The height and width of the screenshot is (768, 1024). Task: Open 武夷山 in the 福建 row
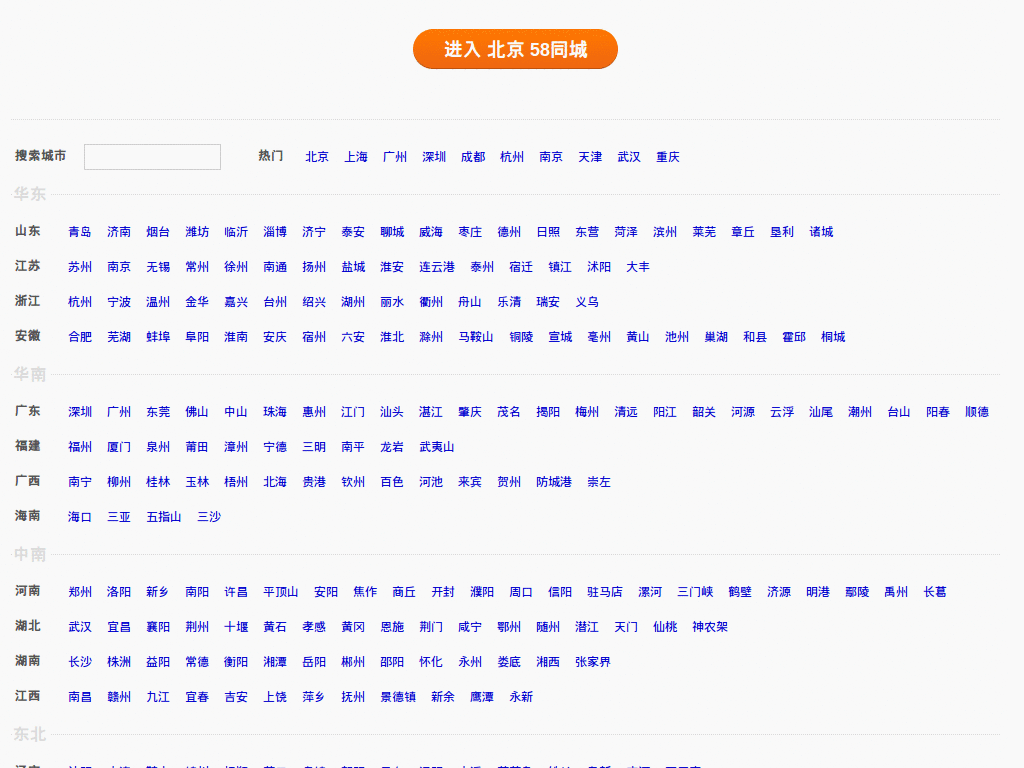[437, 447]
